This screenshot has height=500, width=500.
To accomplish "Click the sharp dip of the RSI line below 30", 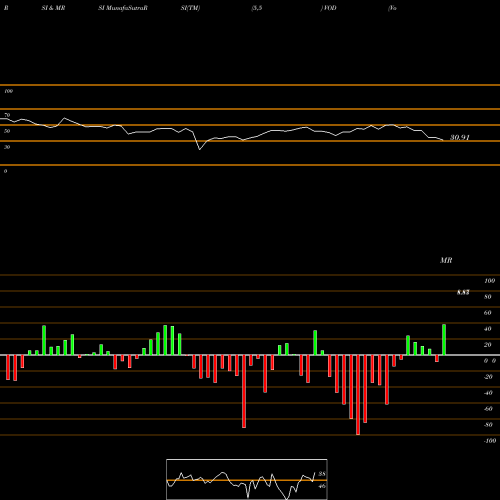I will (200, 149).
